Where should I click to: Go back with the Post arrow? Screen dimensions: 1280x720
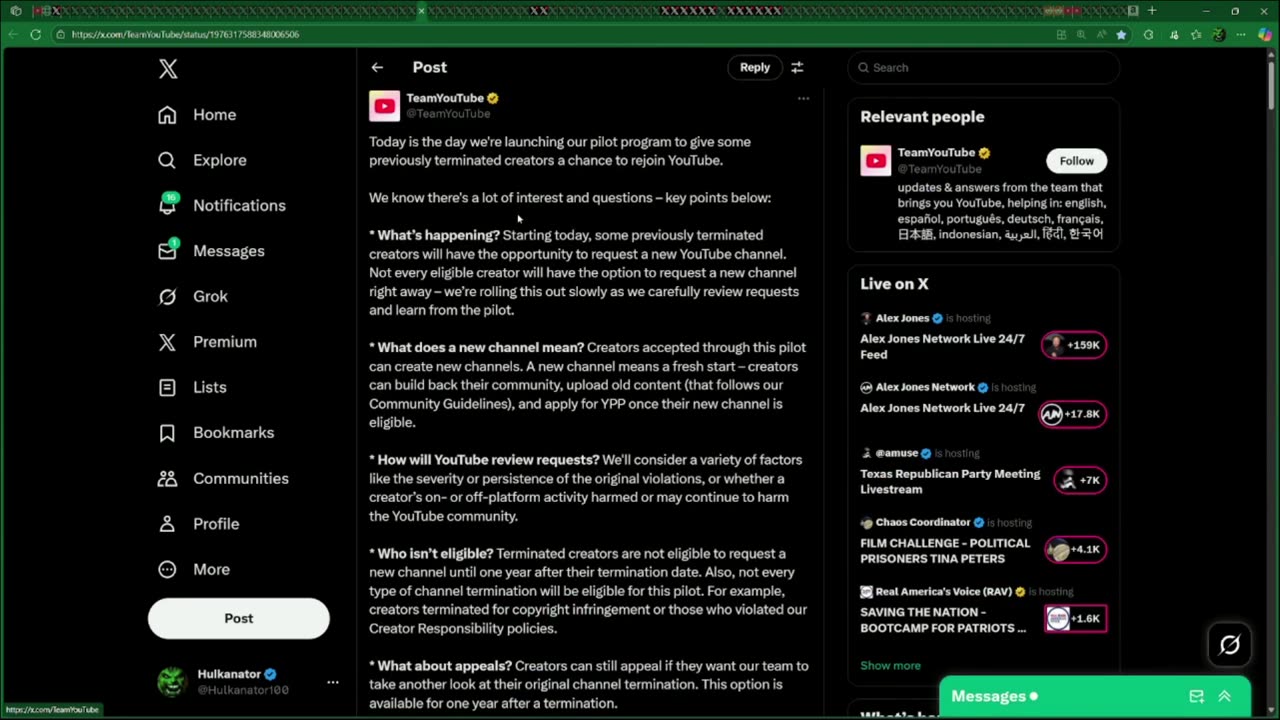377,67
